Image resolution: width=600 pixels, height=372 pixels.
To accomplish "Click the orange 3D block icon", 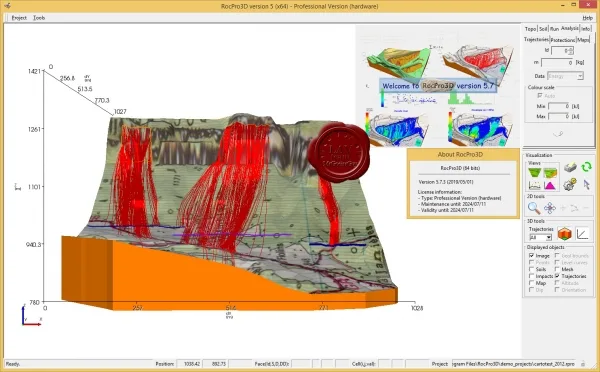I will point(564,233).
